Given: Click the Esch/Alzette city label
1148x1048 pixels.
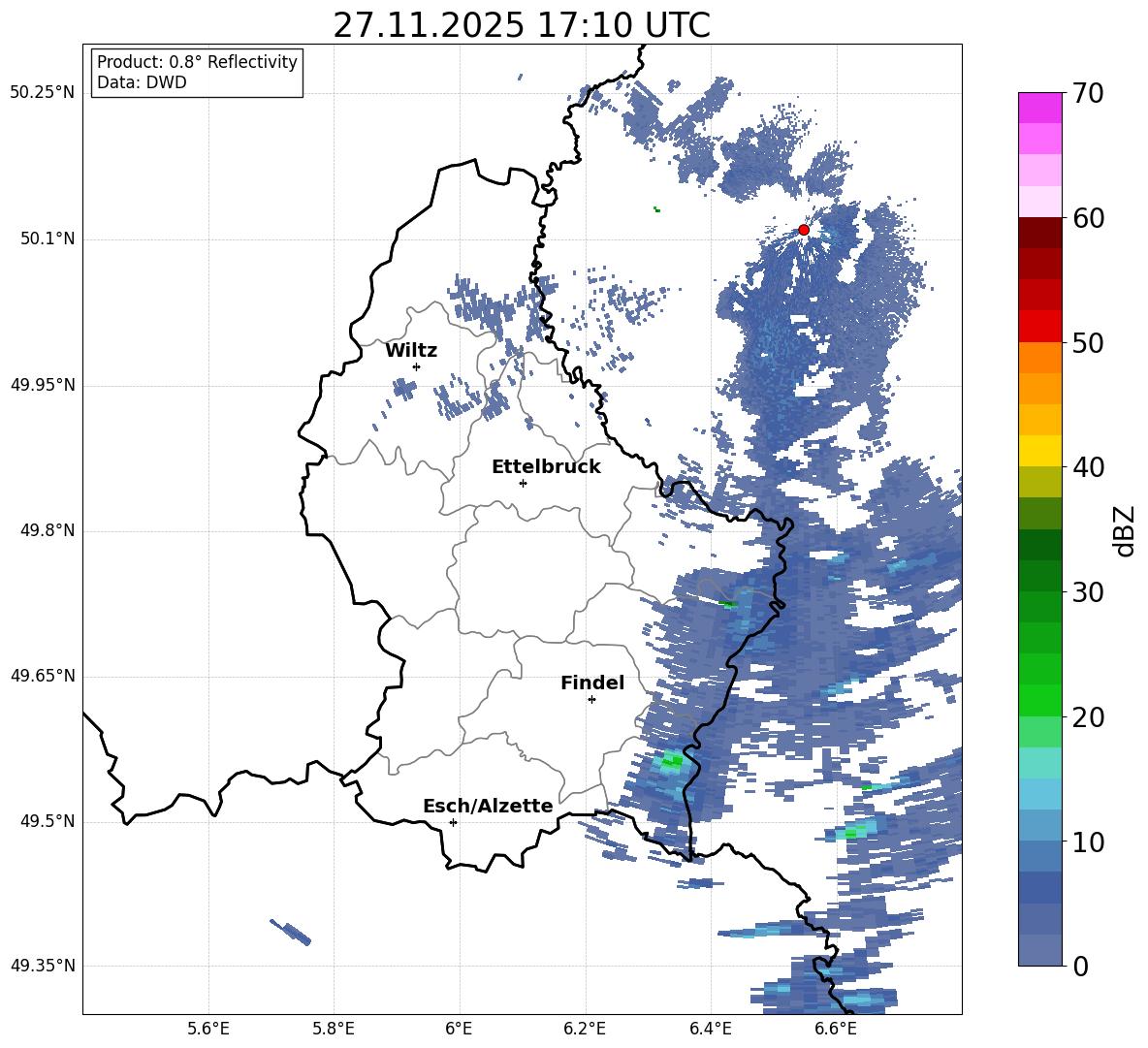Looking at the screenshot, I should tap(489, 806).
